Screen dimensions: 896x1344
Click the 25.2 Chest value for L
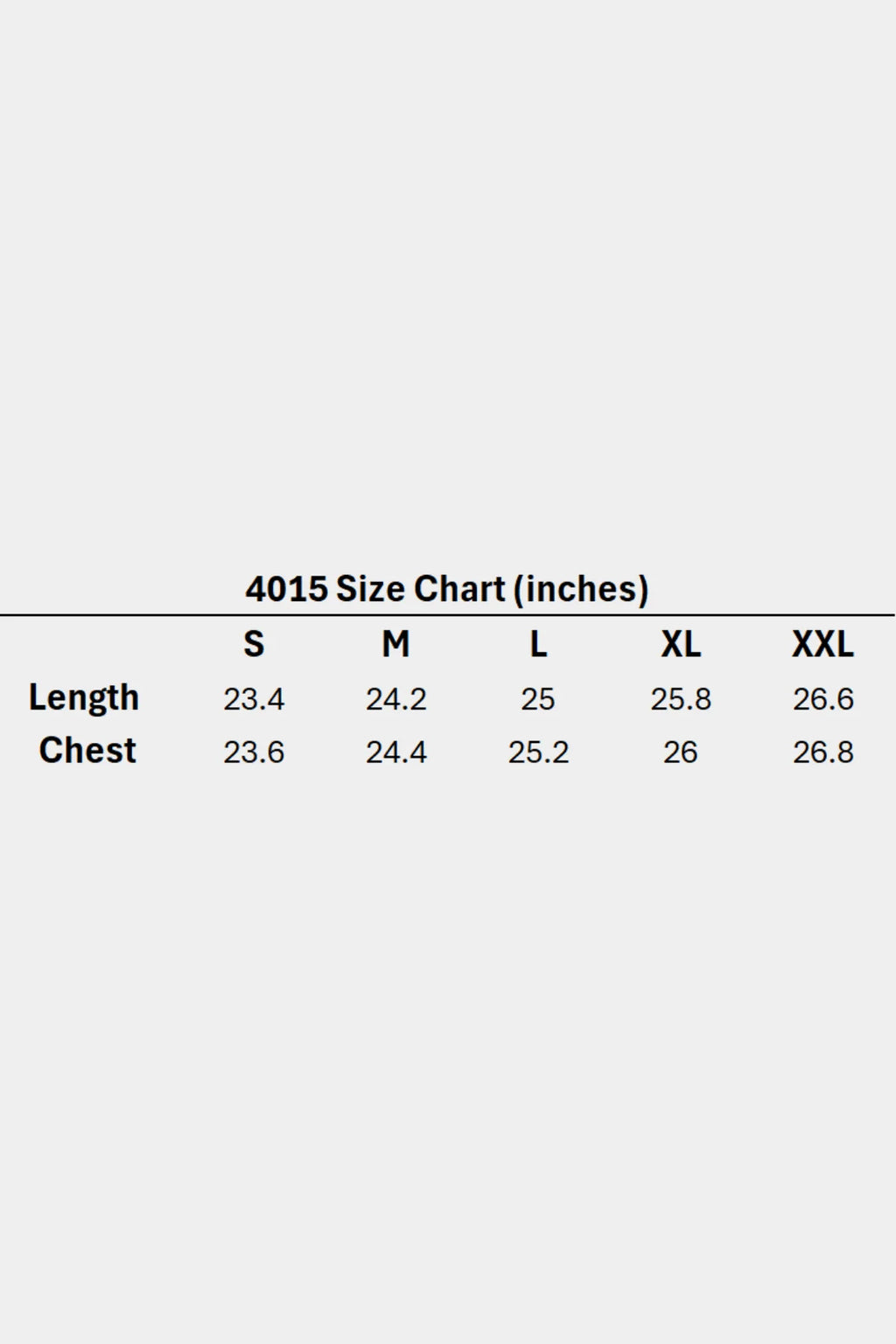click(x=538, y=752)
